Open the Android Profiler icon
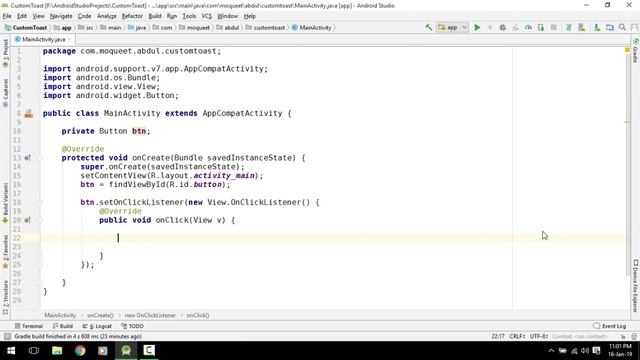The width and height of the screenshot is (640, 360). 528,27
